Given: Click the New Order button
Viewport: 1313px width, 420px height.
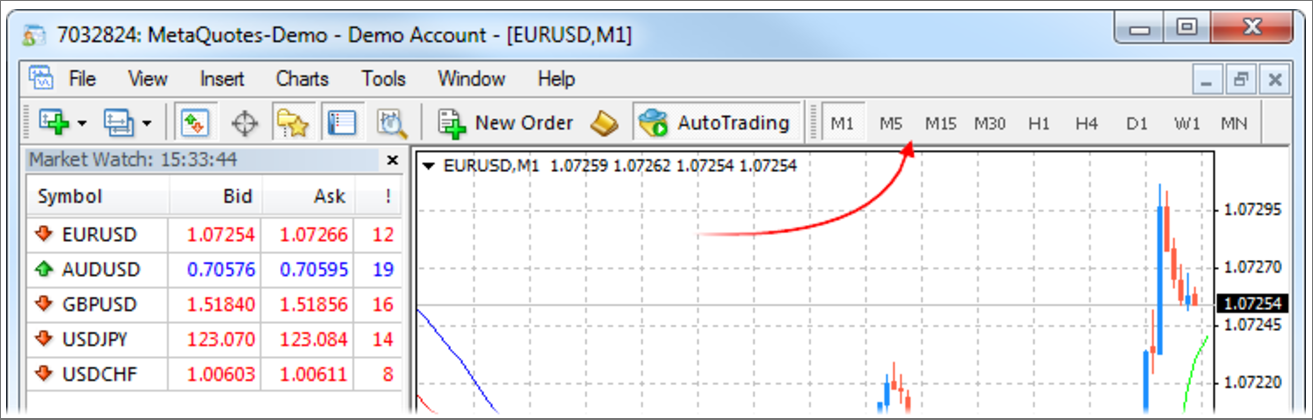Looking at the screenshot, I should pos(506,123).
